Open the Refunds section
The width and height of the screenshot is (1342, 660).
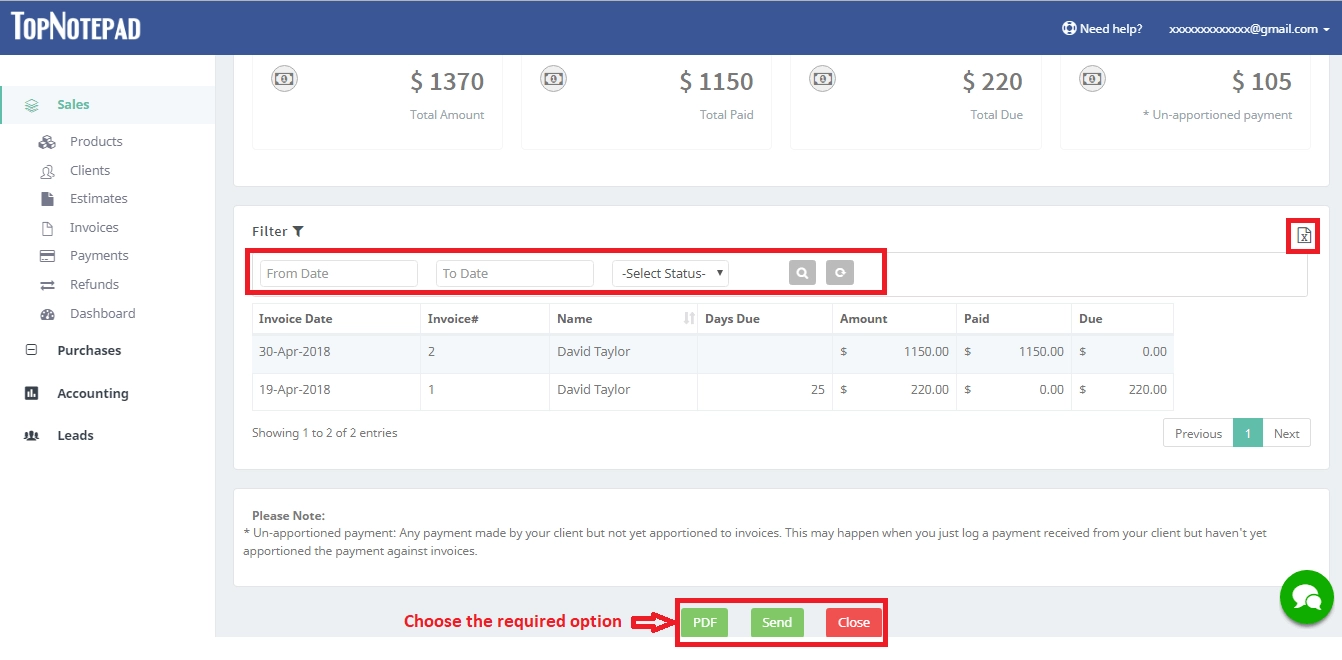tap(93, 284)
